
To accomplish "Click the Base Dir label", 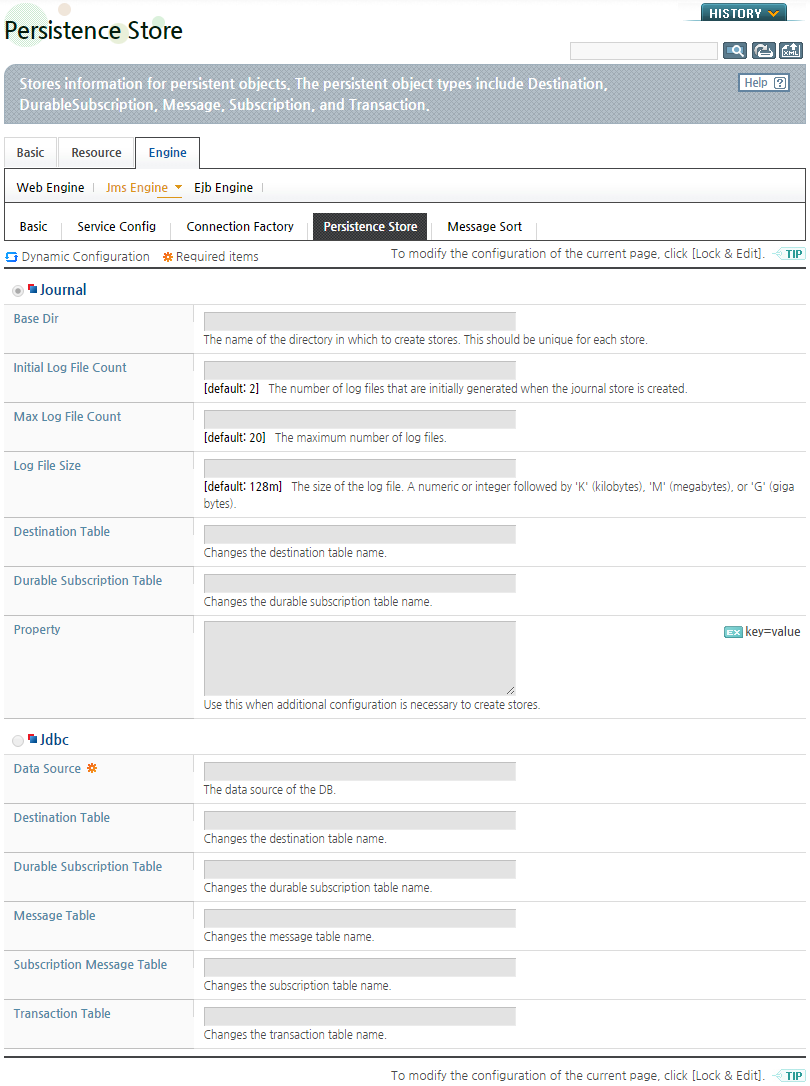I will pos(36,319).
